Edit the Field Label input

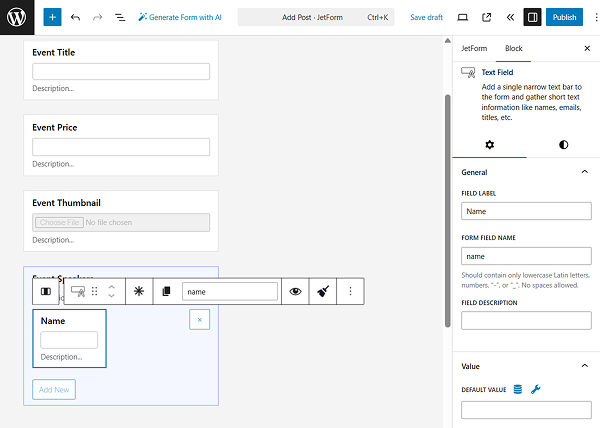tap(526, 211)
